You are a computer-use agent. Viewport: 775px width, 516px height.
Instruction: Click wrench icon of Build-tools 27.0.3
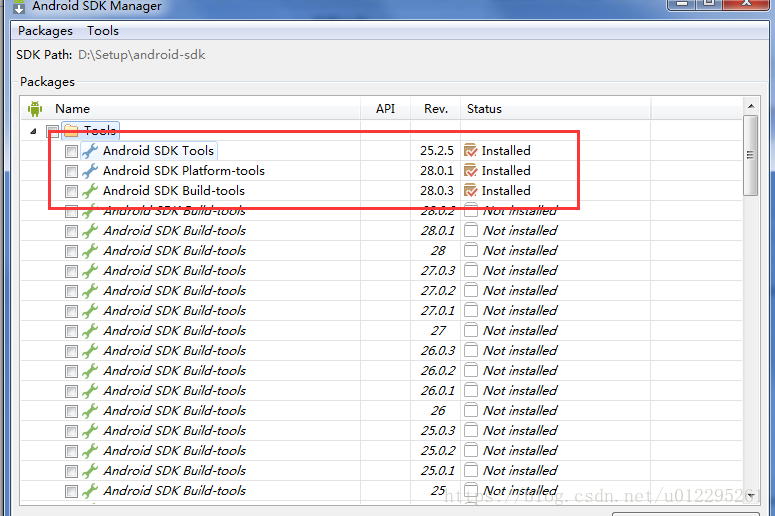click(x=90, y=271)
